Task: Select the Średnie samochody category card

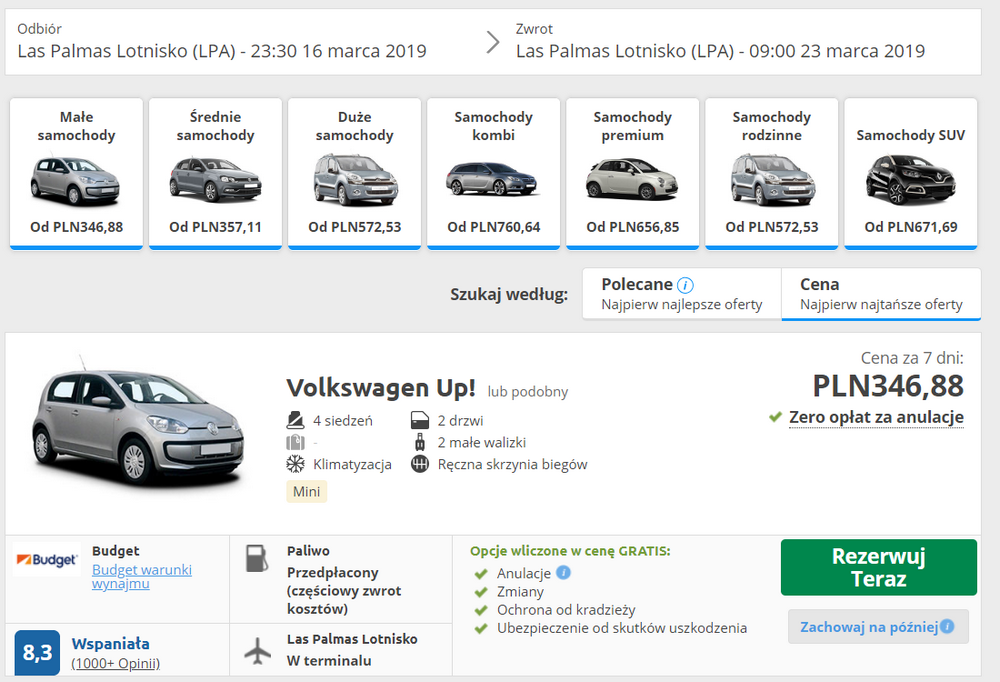Action: [216, 174]
